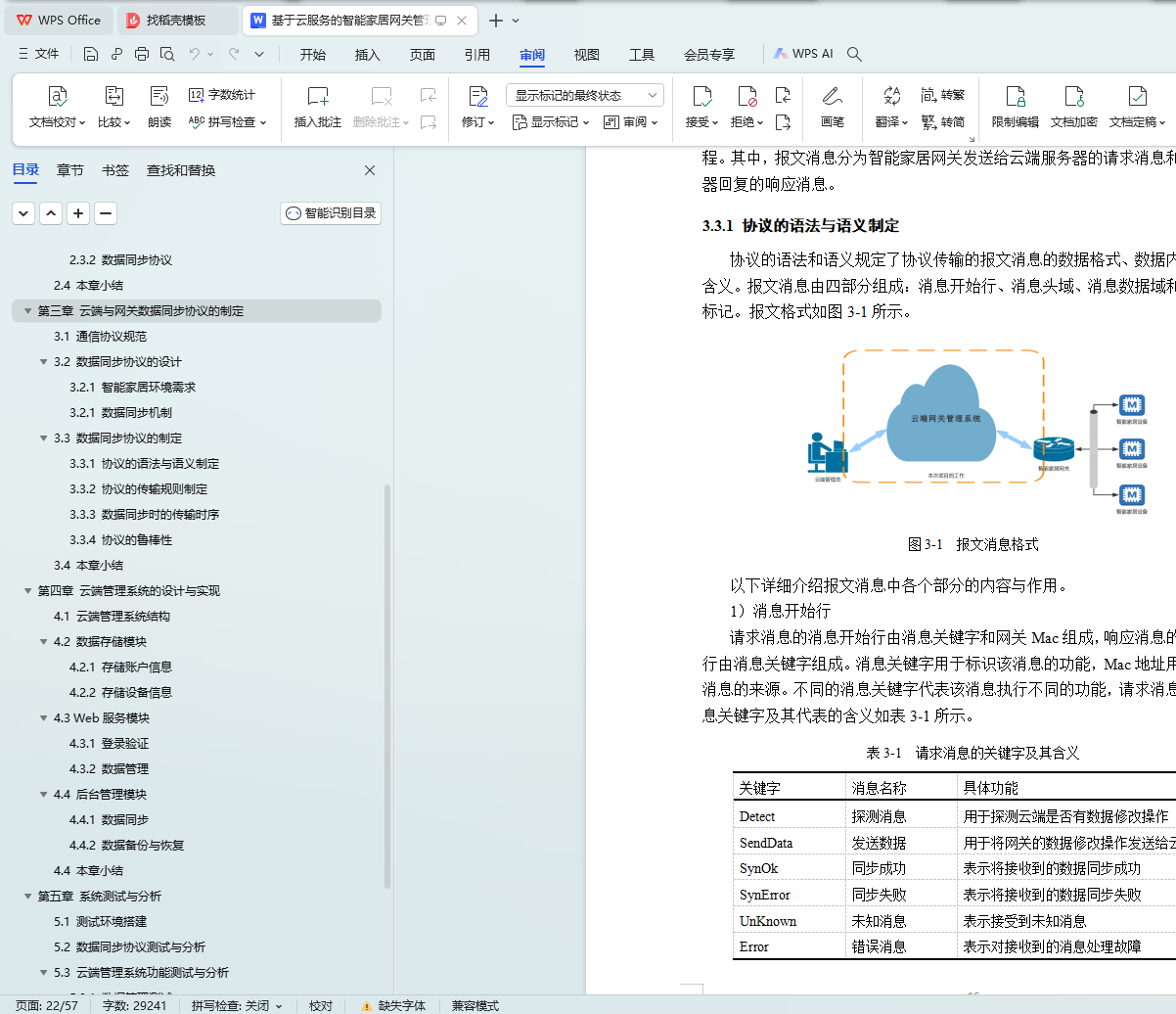Switch to 视图 ribbon tab
Screen dimensions: 1176x1014
[x=587, y=54]
